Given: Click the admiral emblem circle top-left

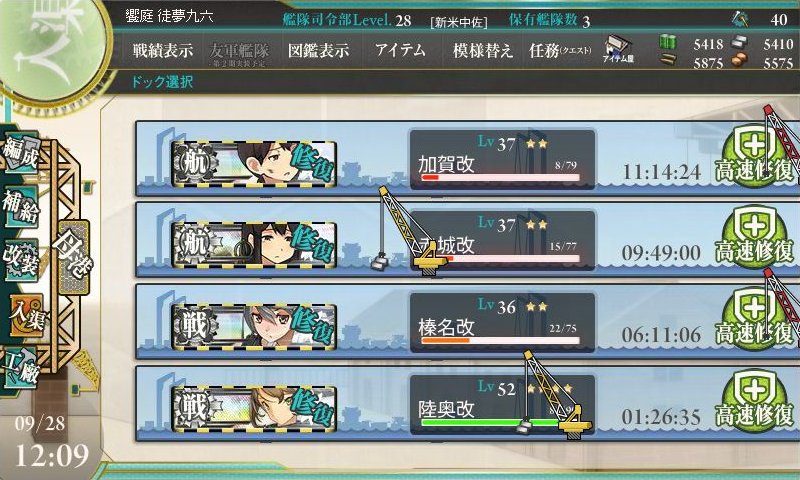Looking at the screenshot, I should tap(51, 48).
